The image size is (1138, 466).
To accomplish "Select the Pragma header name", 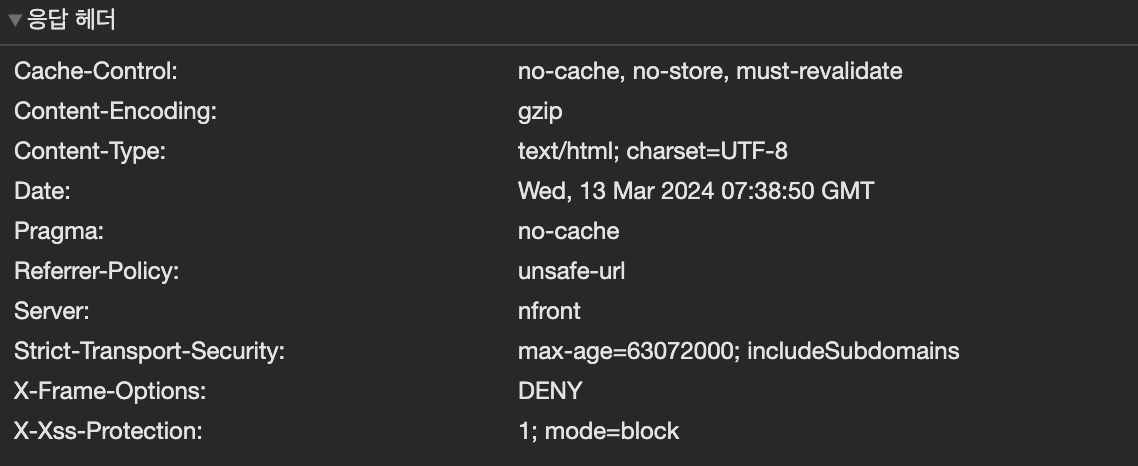I will coord(59,232).
